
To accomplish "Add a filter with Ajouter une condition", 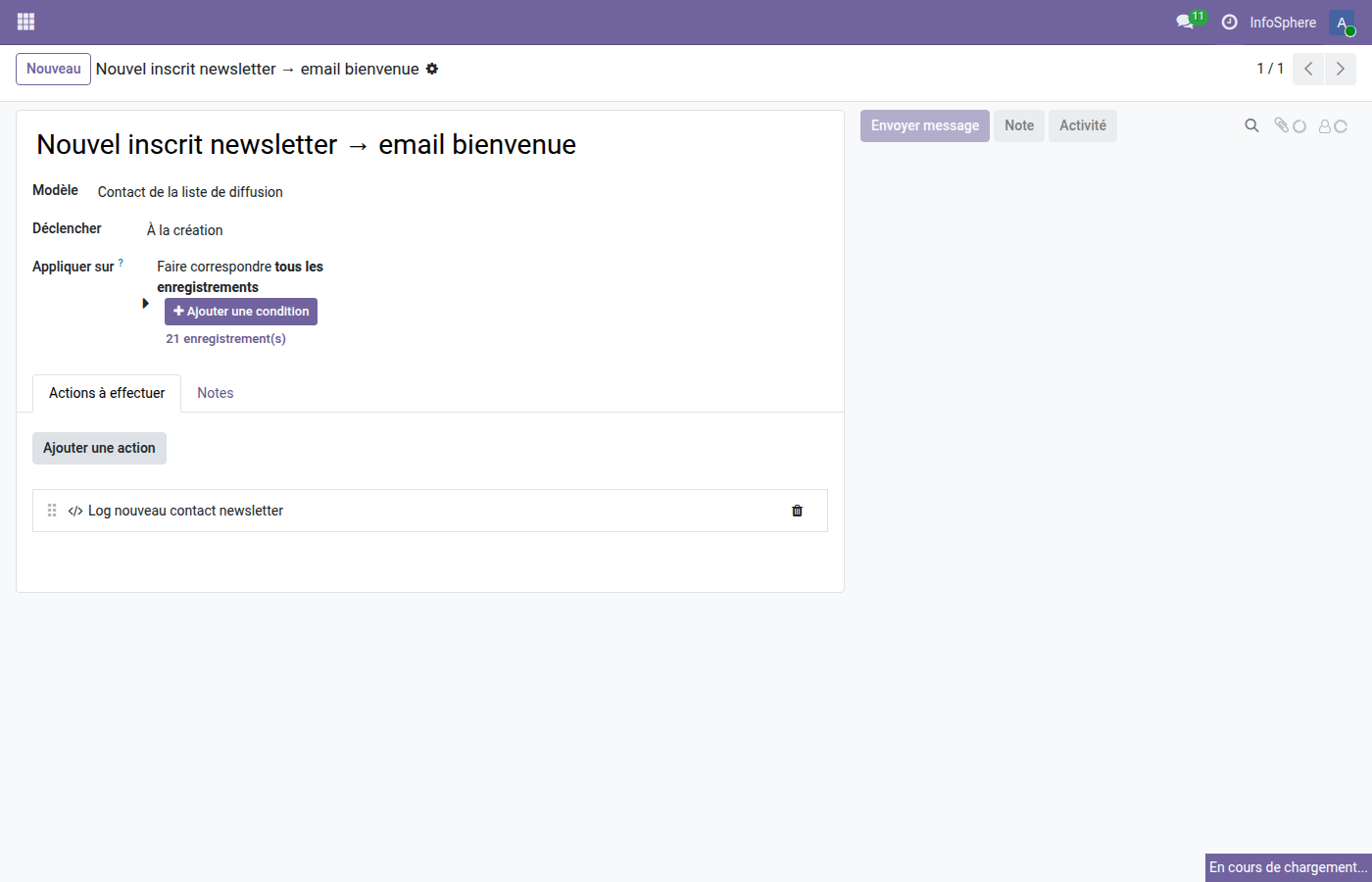I will [x=241, y=311].
